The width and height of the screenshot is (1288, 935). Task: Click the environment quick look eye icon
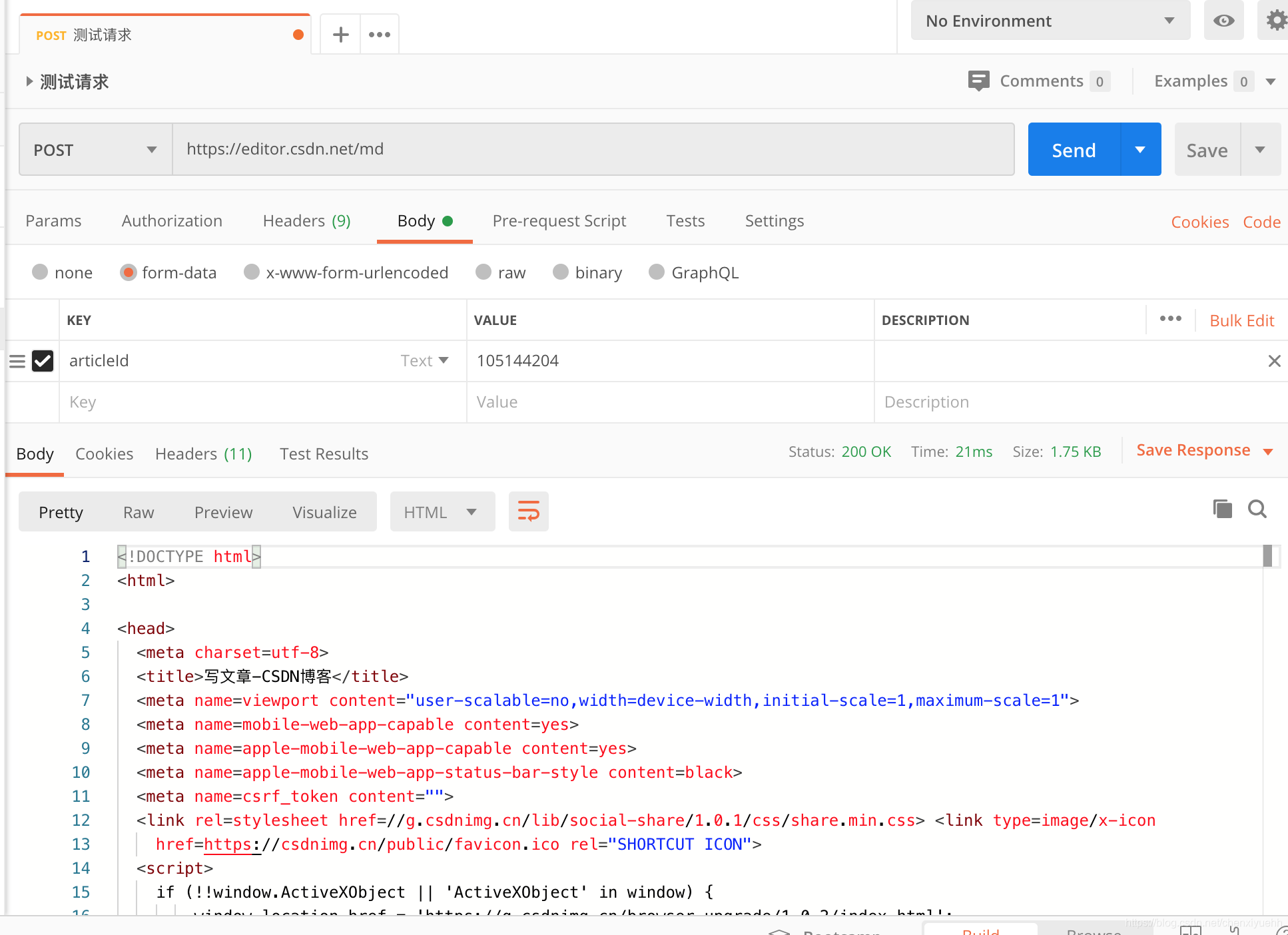(x=1223, y=21)
